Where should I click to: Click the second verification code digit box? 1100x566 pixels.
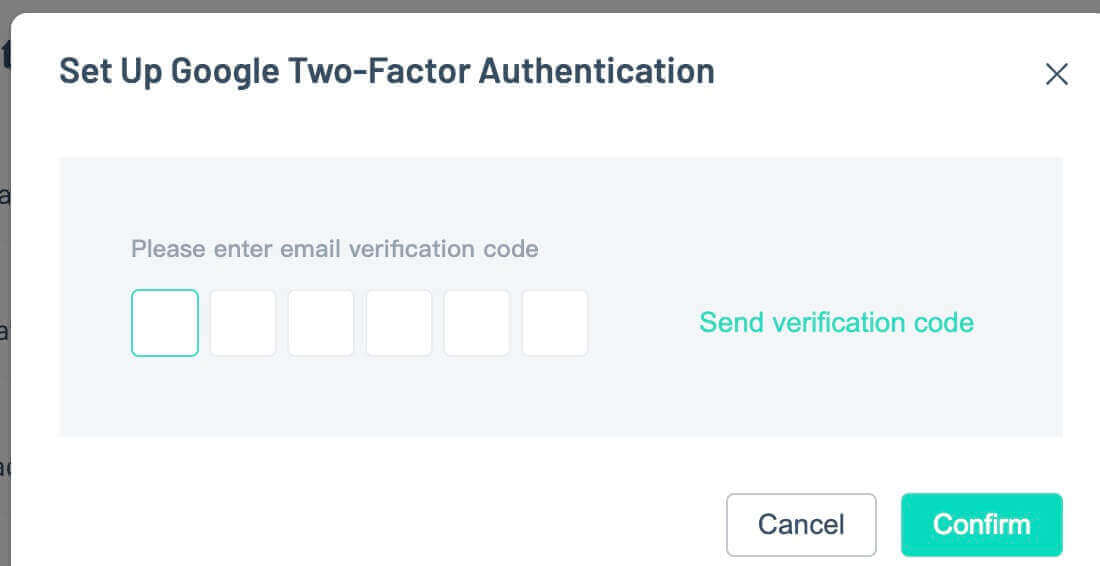(243, 323)
